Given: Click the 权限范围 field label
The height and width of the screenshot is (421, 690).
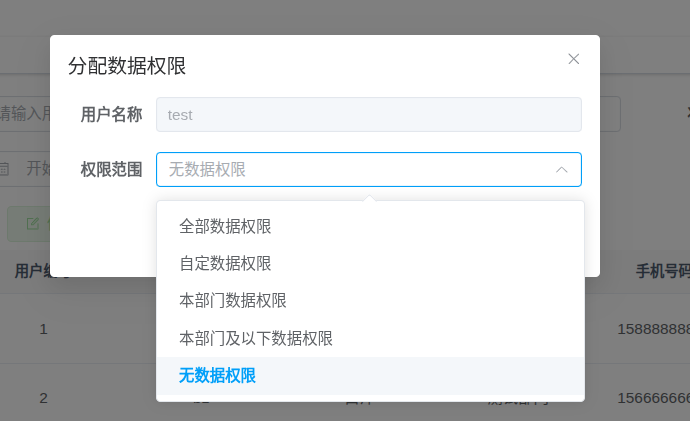Looking at the screenshot, I should (x=111, y=169).
